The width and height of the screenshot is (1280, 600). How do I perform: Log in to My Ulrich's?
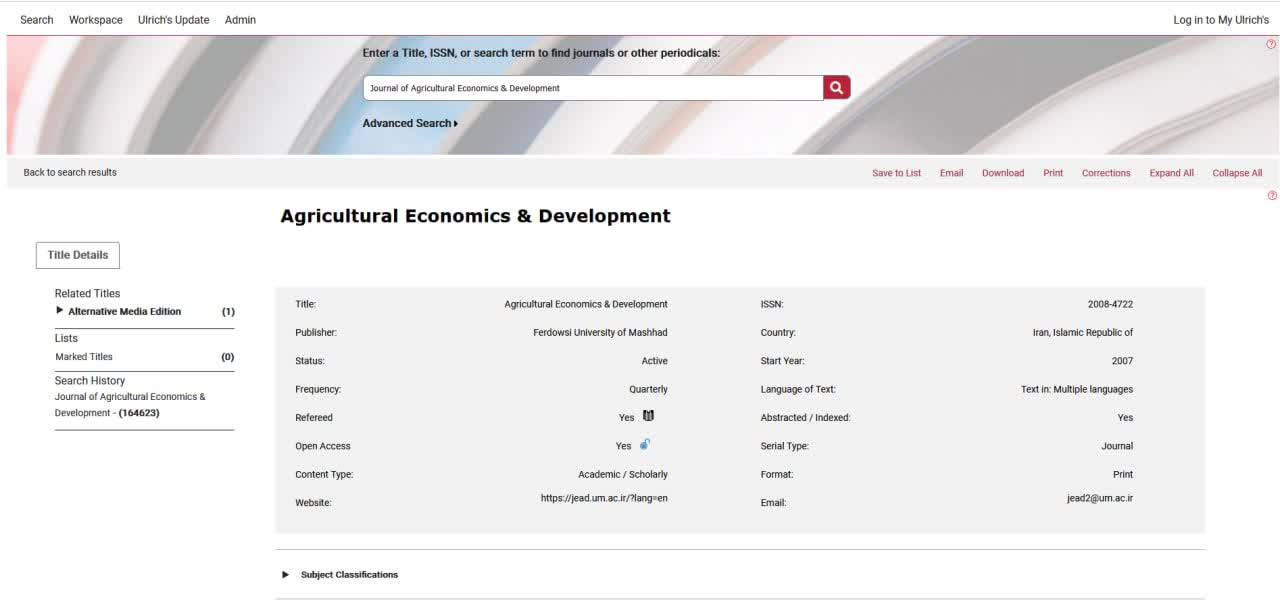1220,20
